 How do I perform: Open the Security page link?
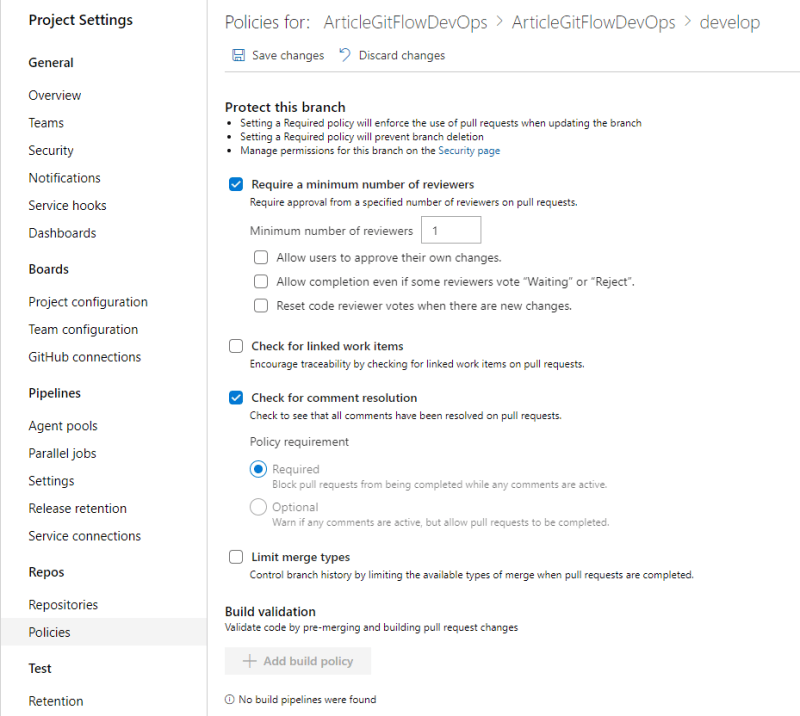coord(469,151)
